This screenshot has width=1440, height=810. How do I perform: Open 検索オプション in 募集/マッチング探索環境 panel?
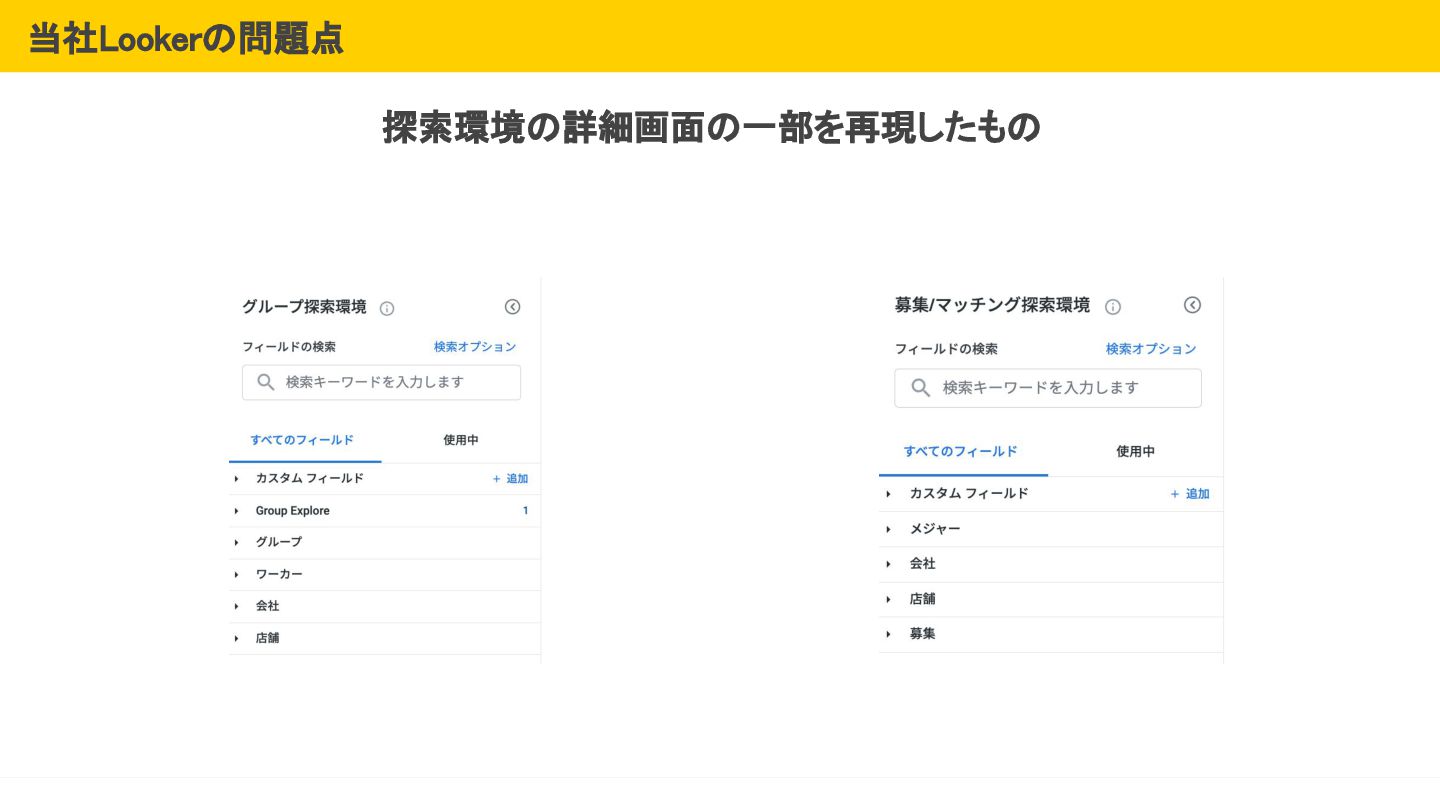pos(1151,349)
